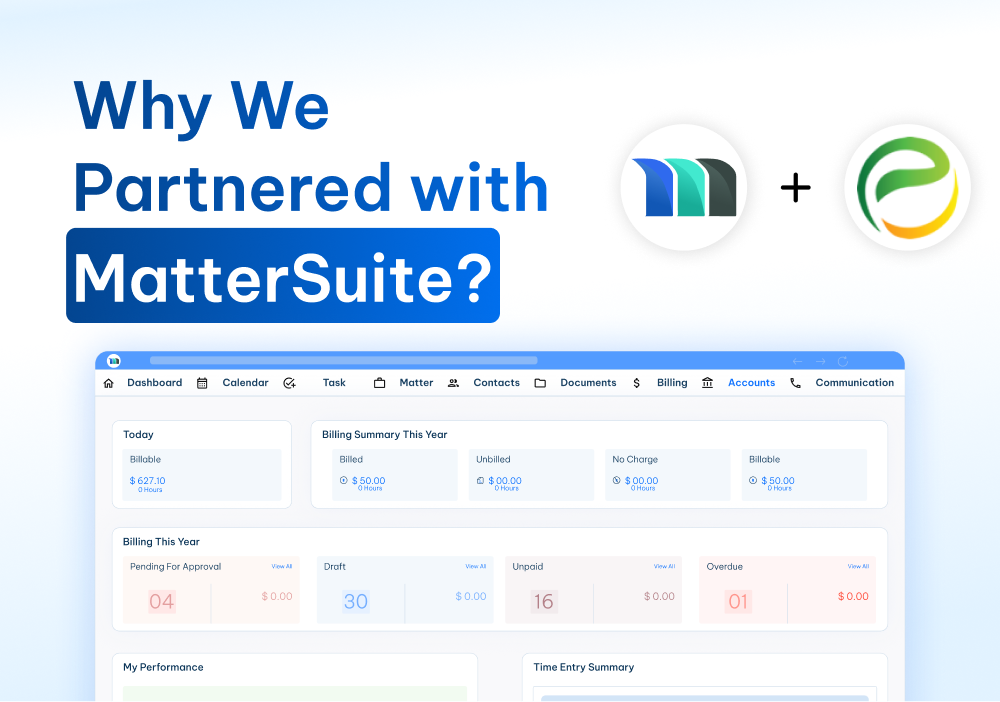This screenshot has height=702, width=1000.
Task: Click the browser refresh icon
Action: pyautogui.click(x=843, y=361)
